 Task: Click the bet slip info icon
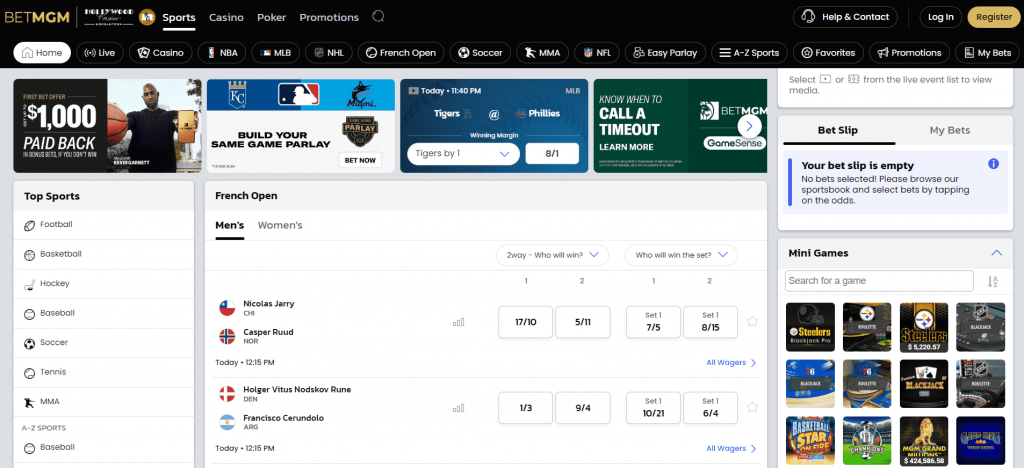[993, 164]
